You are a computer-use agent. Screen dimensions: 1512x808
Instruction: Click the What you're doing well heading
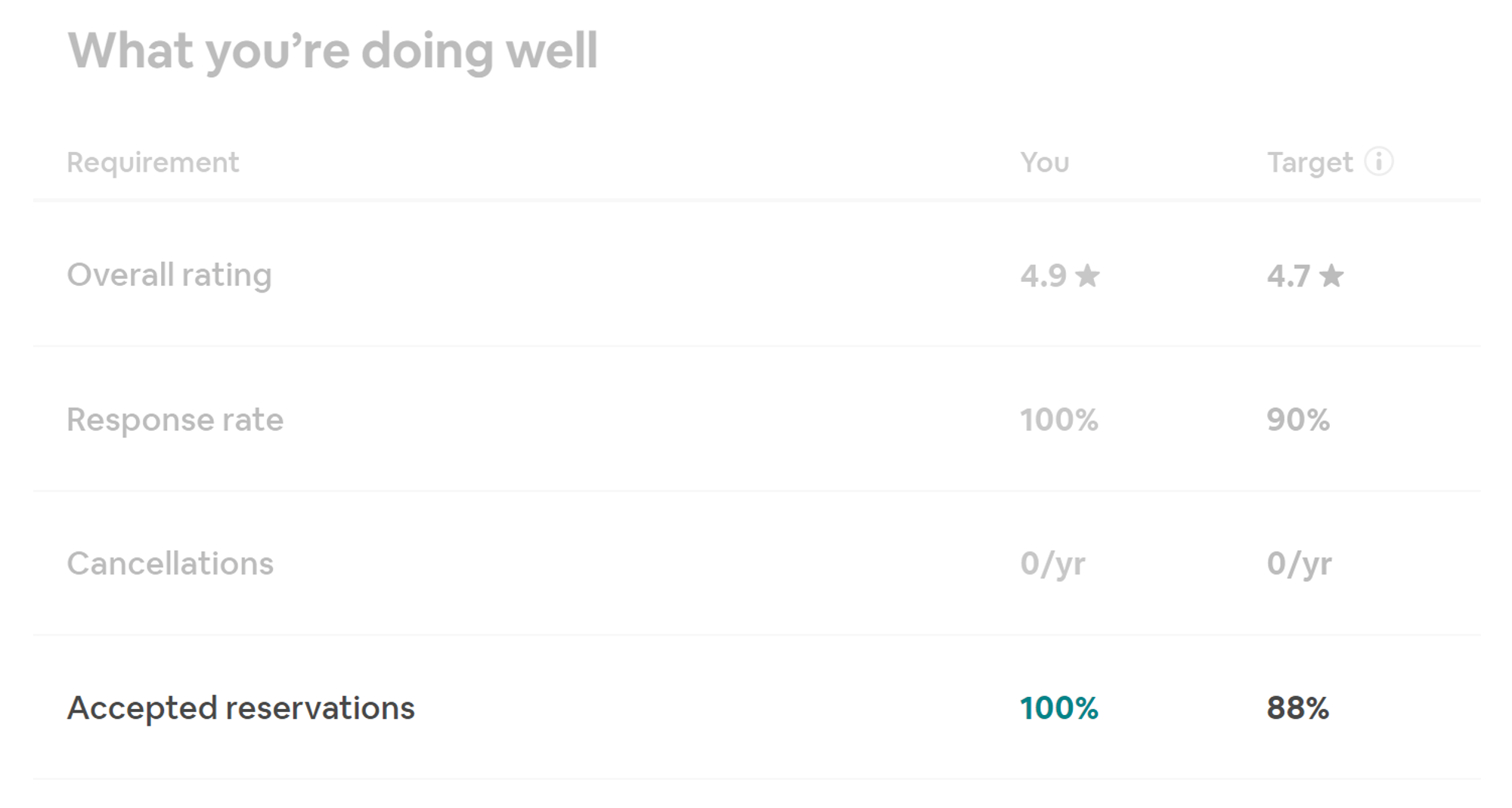333,51
